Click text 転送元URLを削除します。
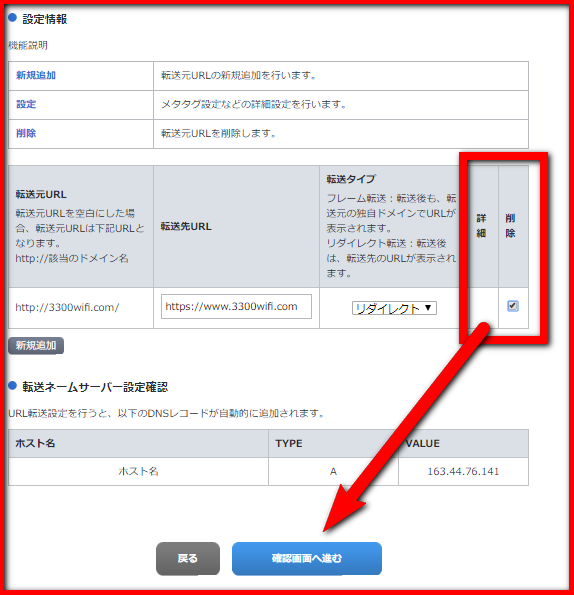The width and height of the screenshot is (574, 595). (x=219, y=133)
